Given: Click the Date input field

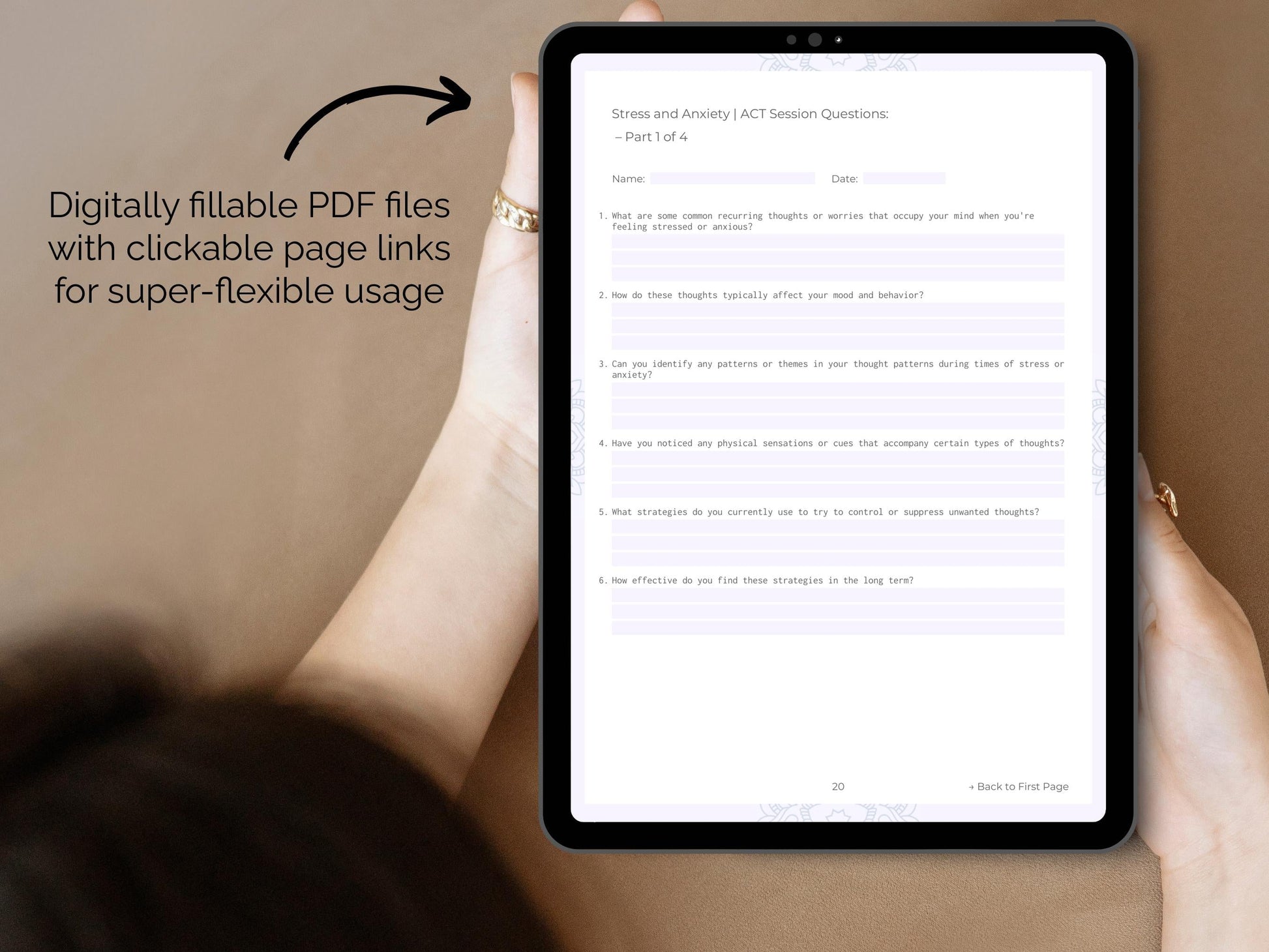Looking at the screenshot, I should pos(905,178).
